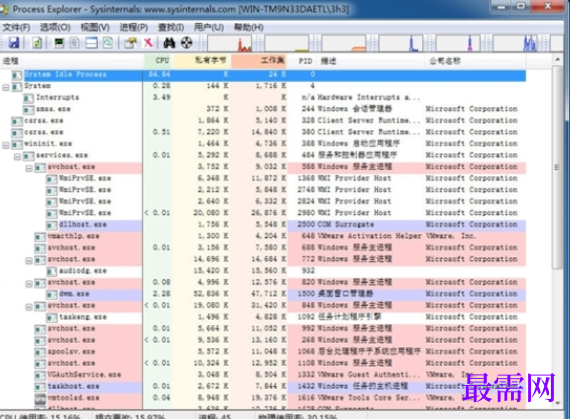Collapse svchost.exe node with PID 772
This screenshot has width=574, height=419.
click(29, 261)
